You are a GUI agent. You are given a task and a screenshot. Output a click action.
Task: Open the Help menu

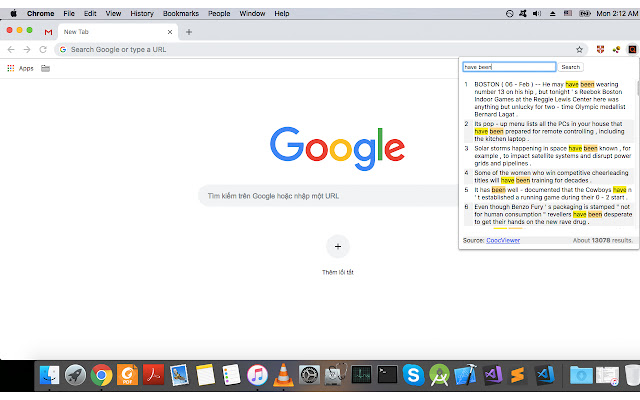pos(282,13)
